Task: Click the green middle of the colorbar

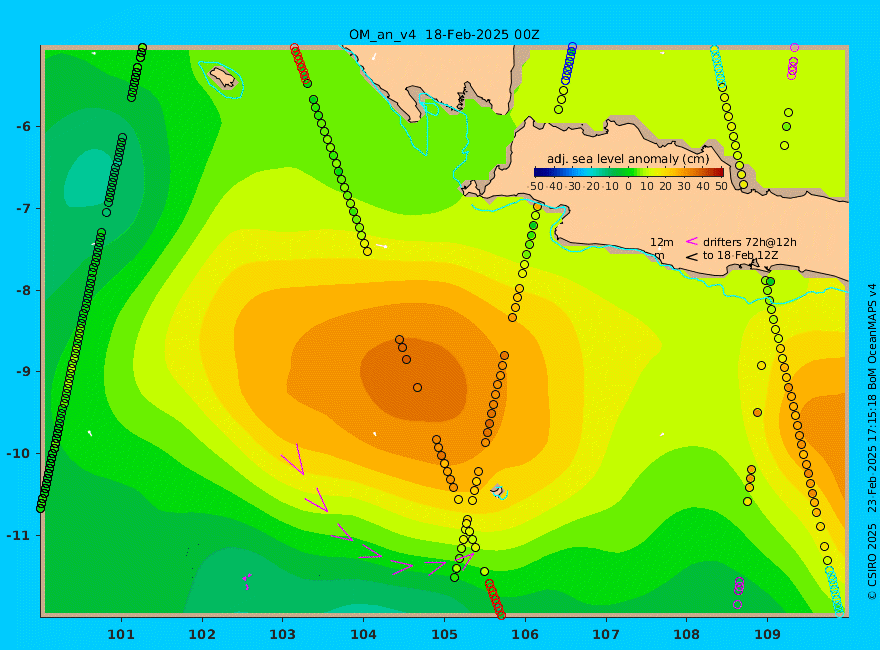Action: pos(629,172)
